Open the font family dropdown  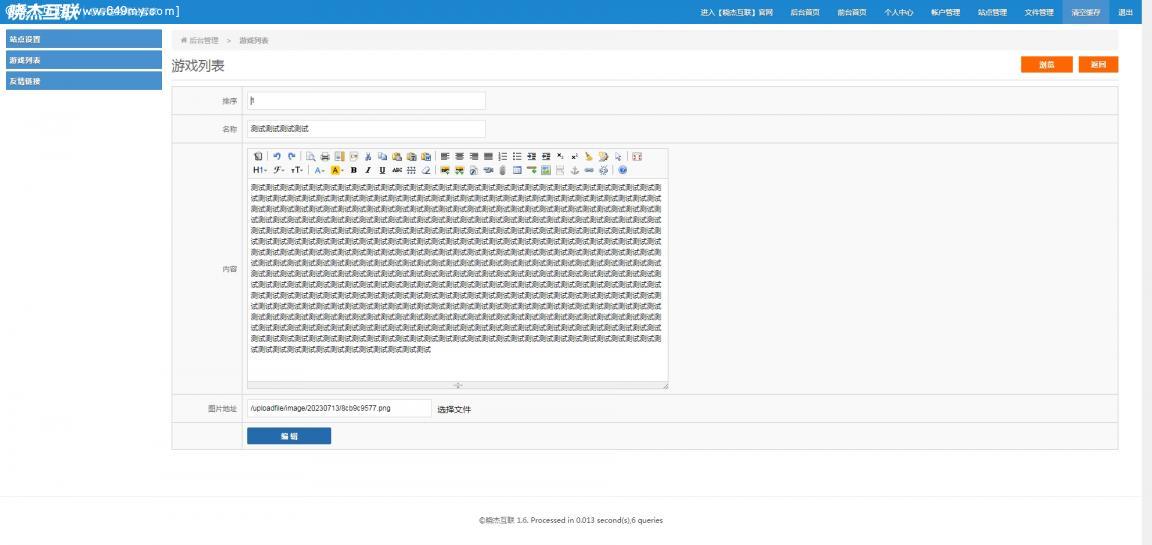pyautogui.click(x=279, y=170)
